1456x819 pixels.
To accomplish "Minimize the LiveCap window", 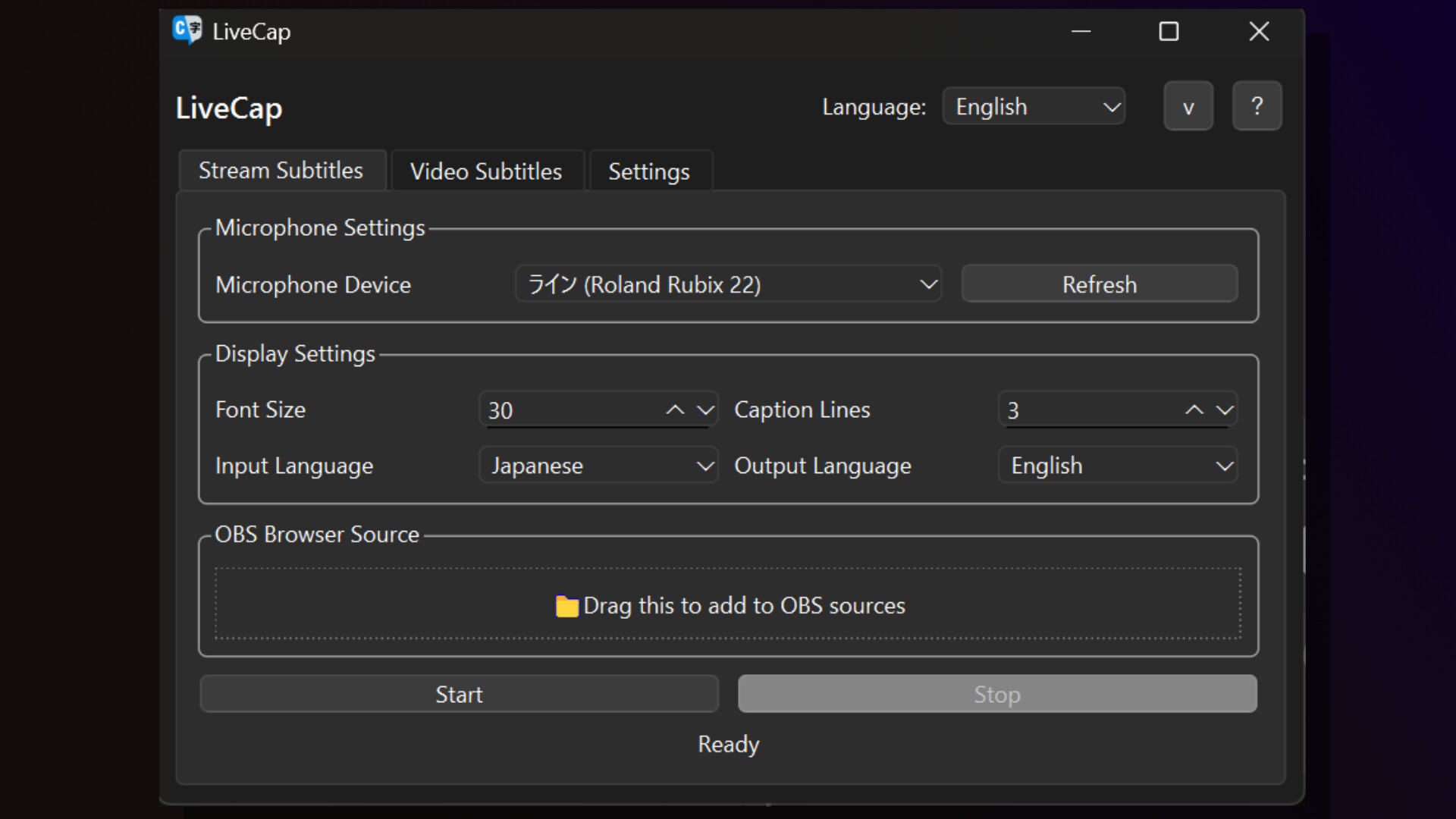I will [1081, 32].
